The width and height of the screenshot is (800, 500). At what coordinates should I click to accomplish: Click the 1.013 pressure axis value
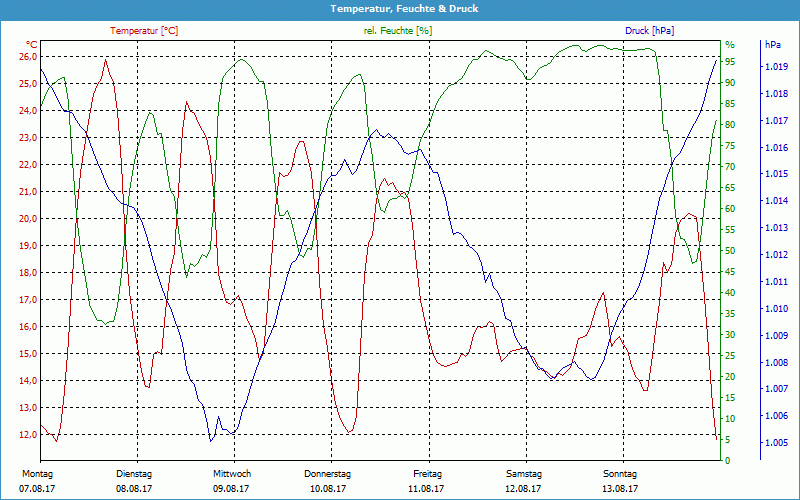click(776, 228)
